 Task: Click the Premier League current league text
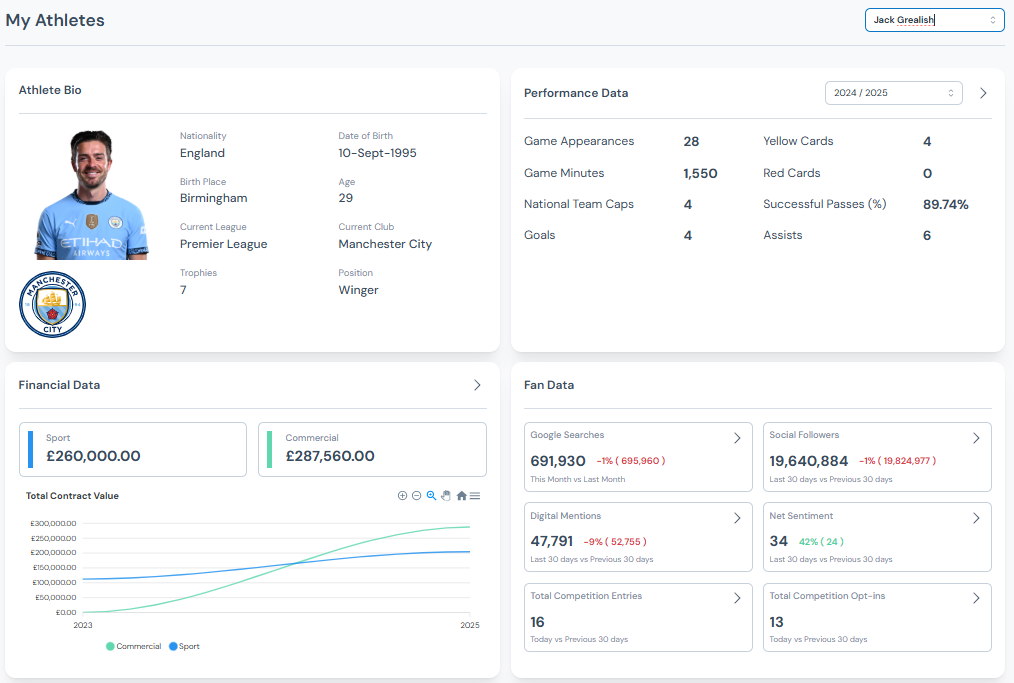223,244
